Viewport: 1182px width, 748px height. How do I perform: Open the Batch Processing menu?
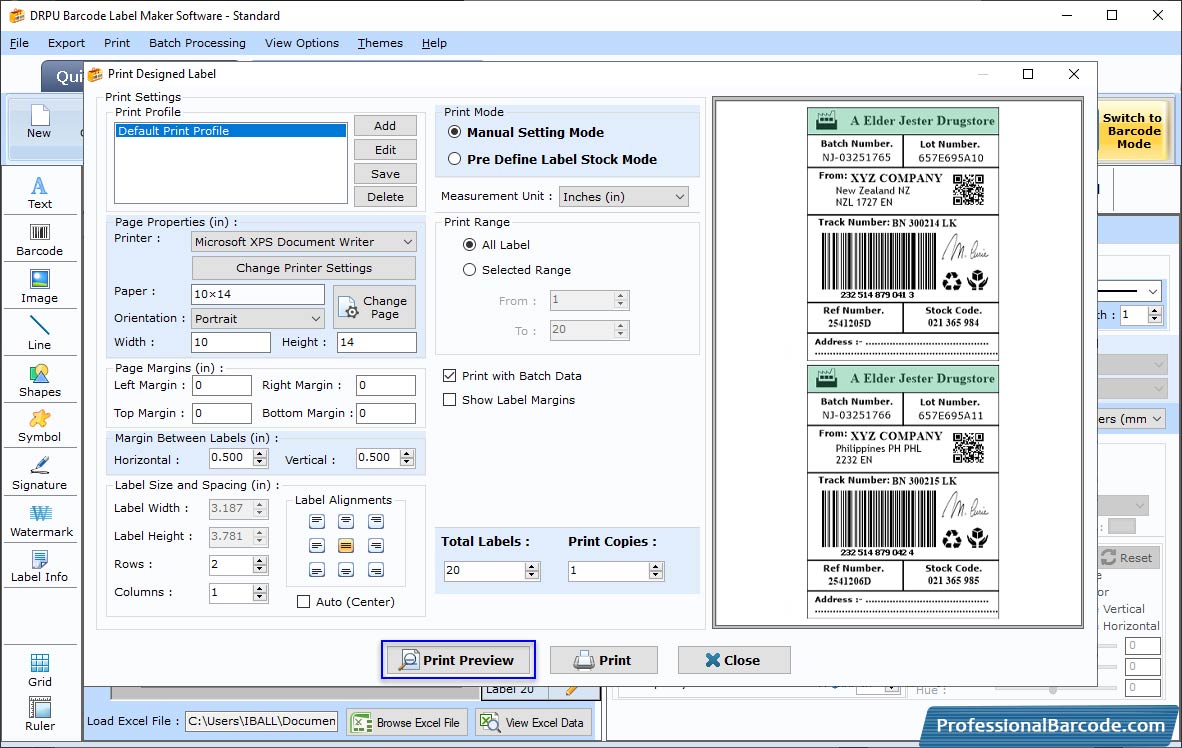(197, 43)
